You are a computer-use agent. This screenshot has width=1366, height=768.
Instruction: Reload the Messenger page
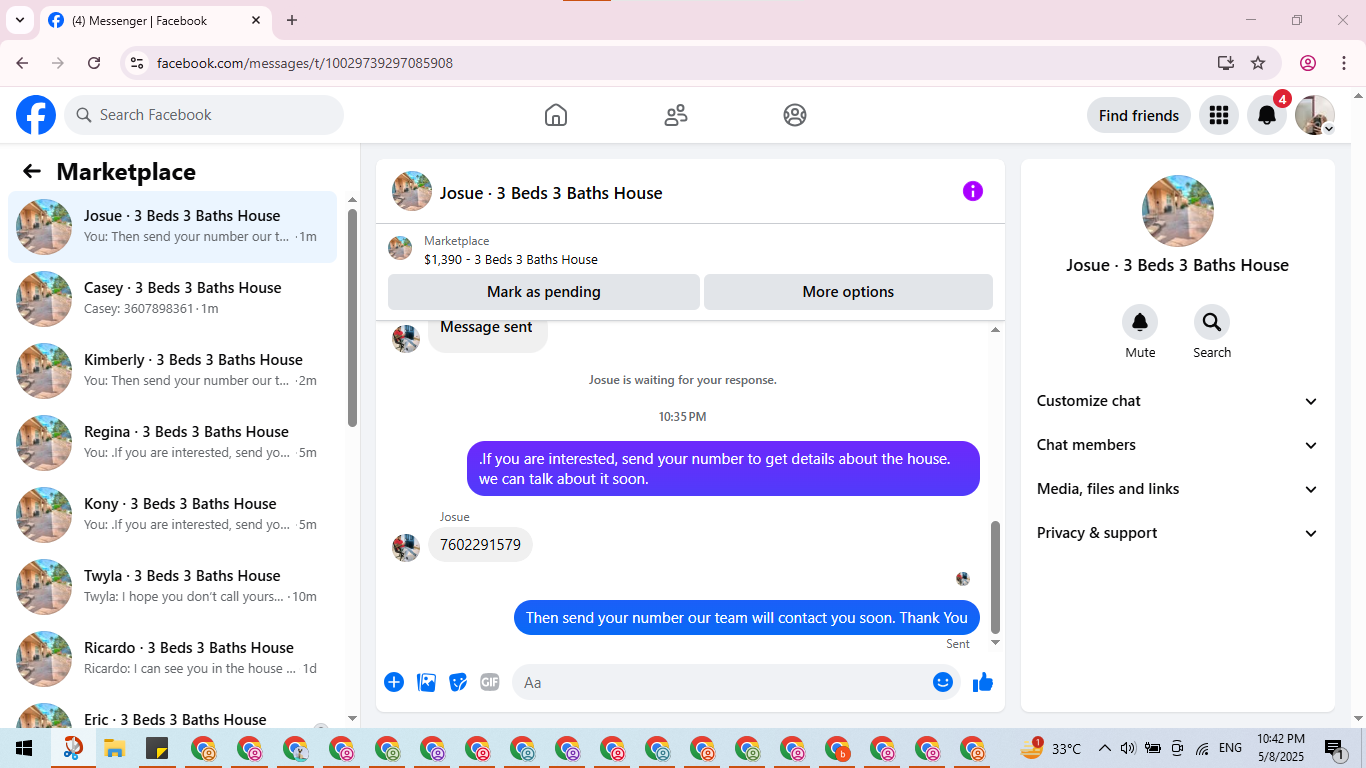(x=94, y=63)
